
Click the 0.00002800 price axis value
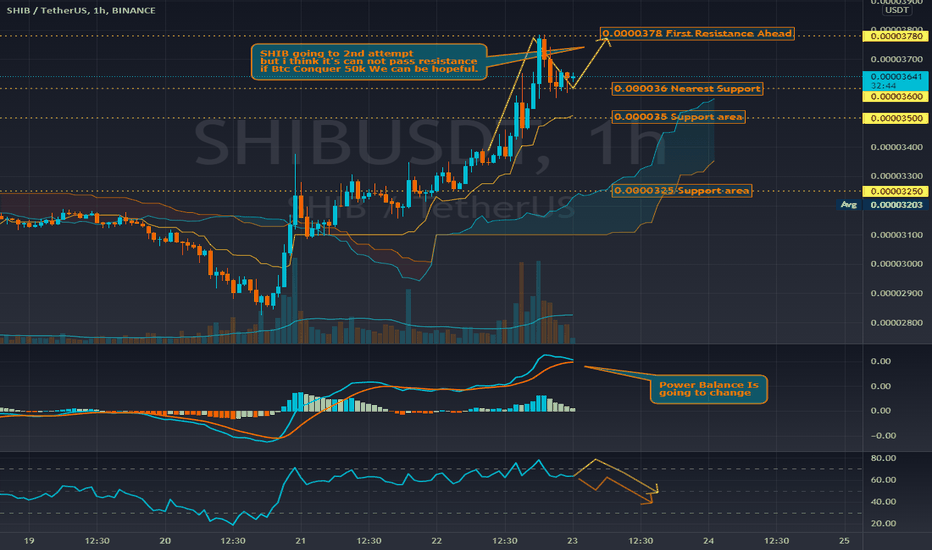click(896, 323)
